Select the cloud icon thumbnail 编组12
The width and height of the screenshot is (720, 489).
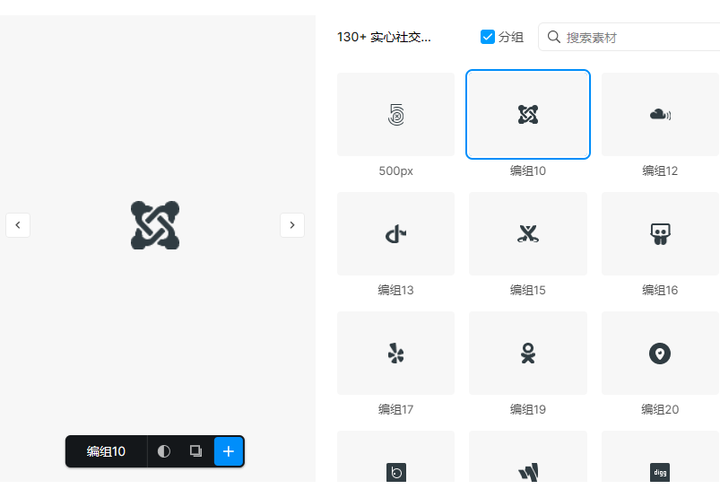[660, 114]
